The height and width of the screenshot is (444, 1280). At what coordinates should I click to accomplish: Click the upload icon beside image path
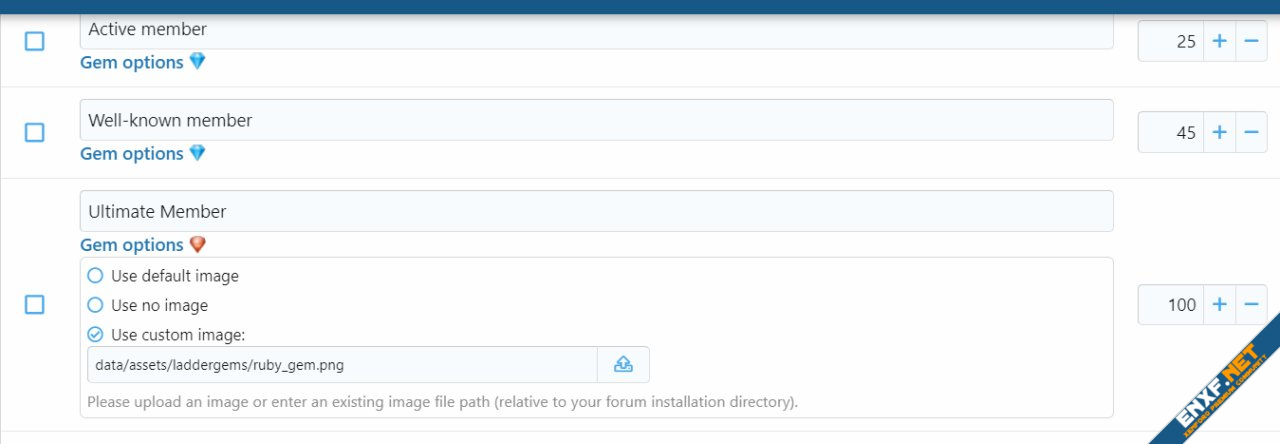(x=623, y=365)
